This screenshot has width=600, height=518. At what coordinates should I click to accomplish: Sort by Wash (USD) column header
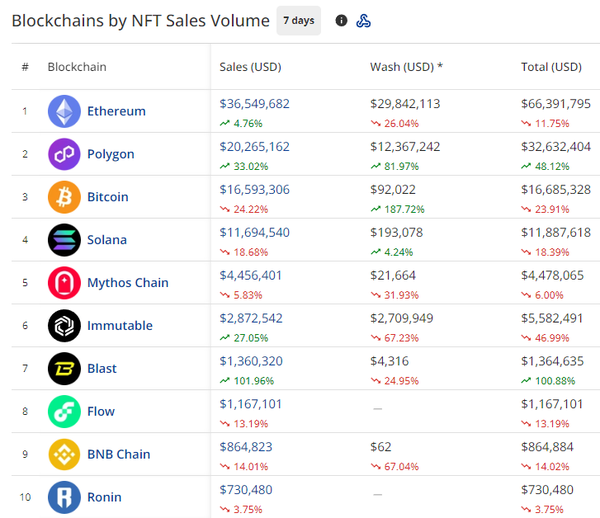click(x=406, y=67)
